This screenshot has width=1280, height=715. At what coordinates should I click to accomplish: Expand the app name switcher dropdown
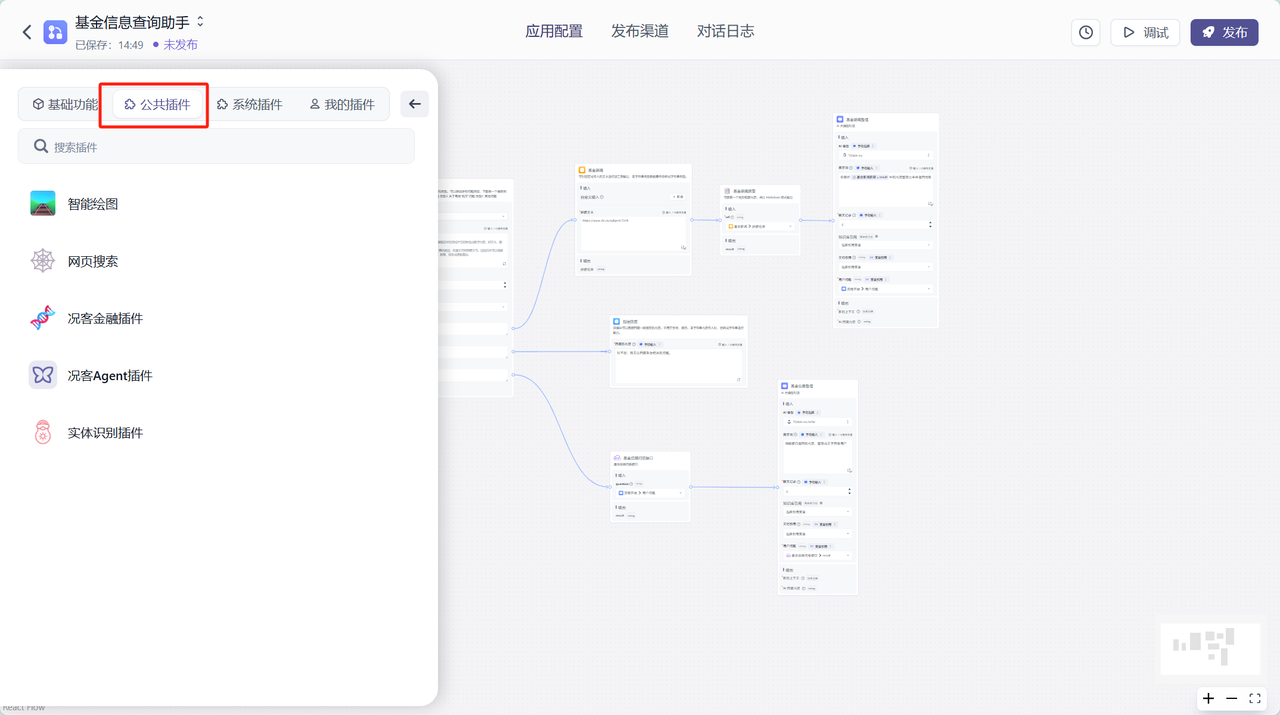click(x=200, y=22)
